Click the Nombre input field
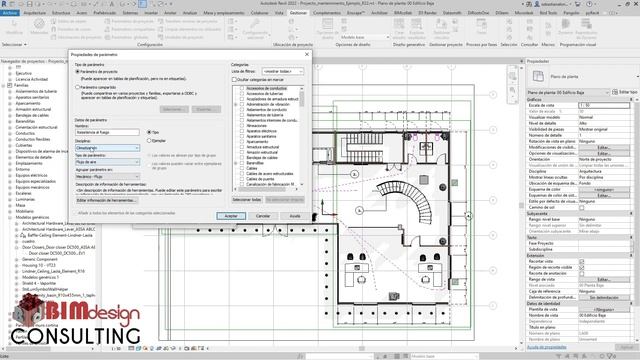This screenshot has height=360, width=640. pyautogui.click(x=107, y=132)
